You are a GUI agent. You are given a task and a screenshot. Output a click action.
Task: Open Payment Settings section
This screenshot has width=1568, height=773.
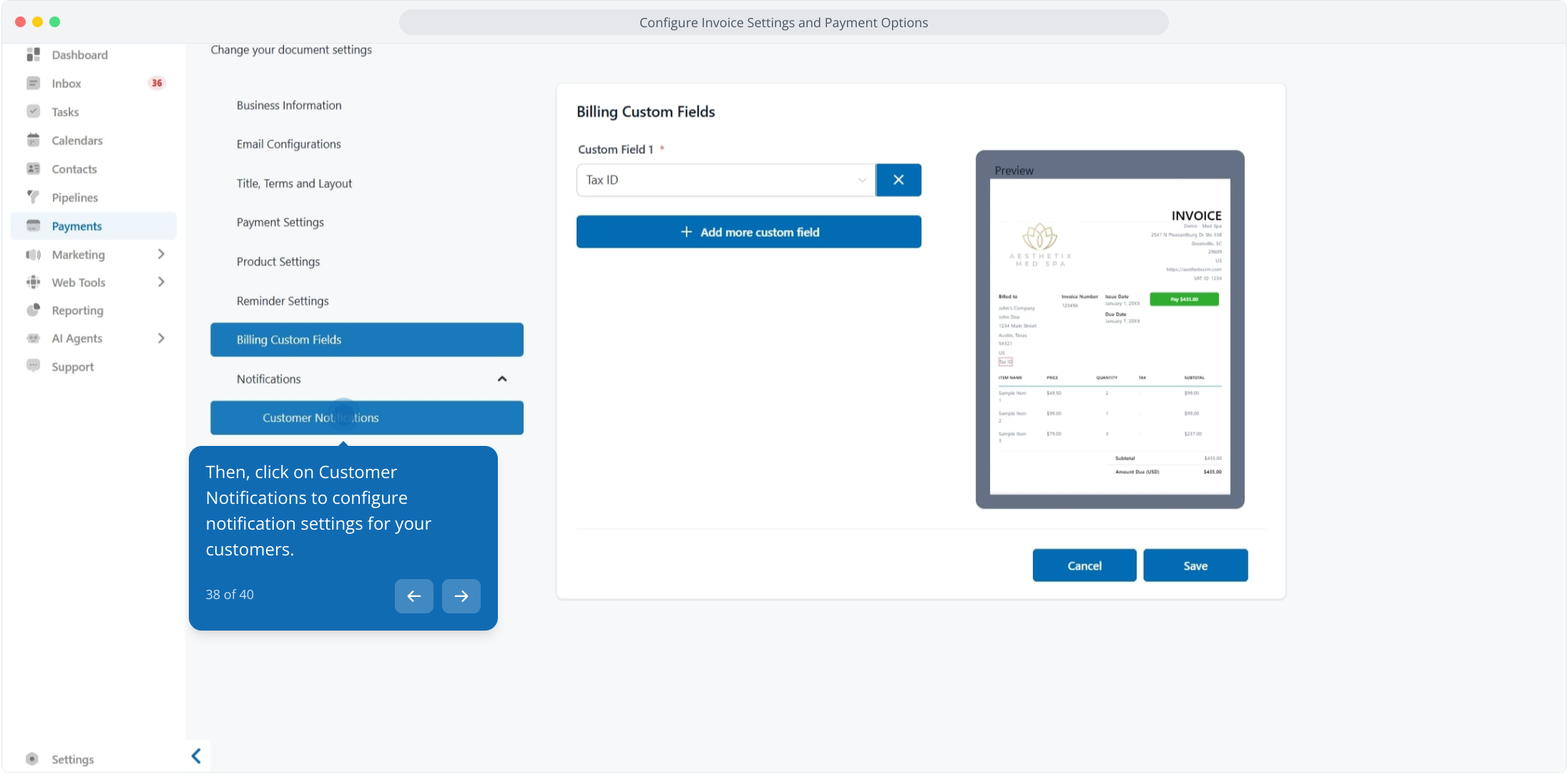click(280, 222)
